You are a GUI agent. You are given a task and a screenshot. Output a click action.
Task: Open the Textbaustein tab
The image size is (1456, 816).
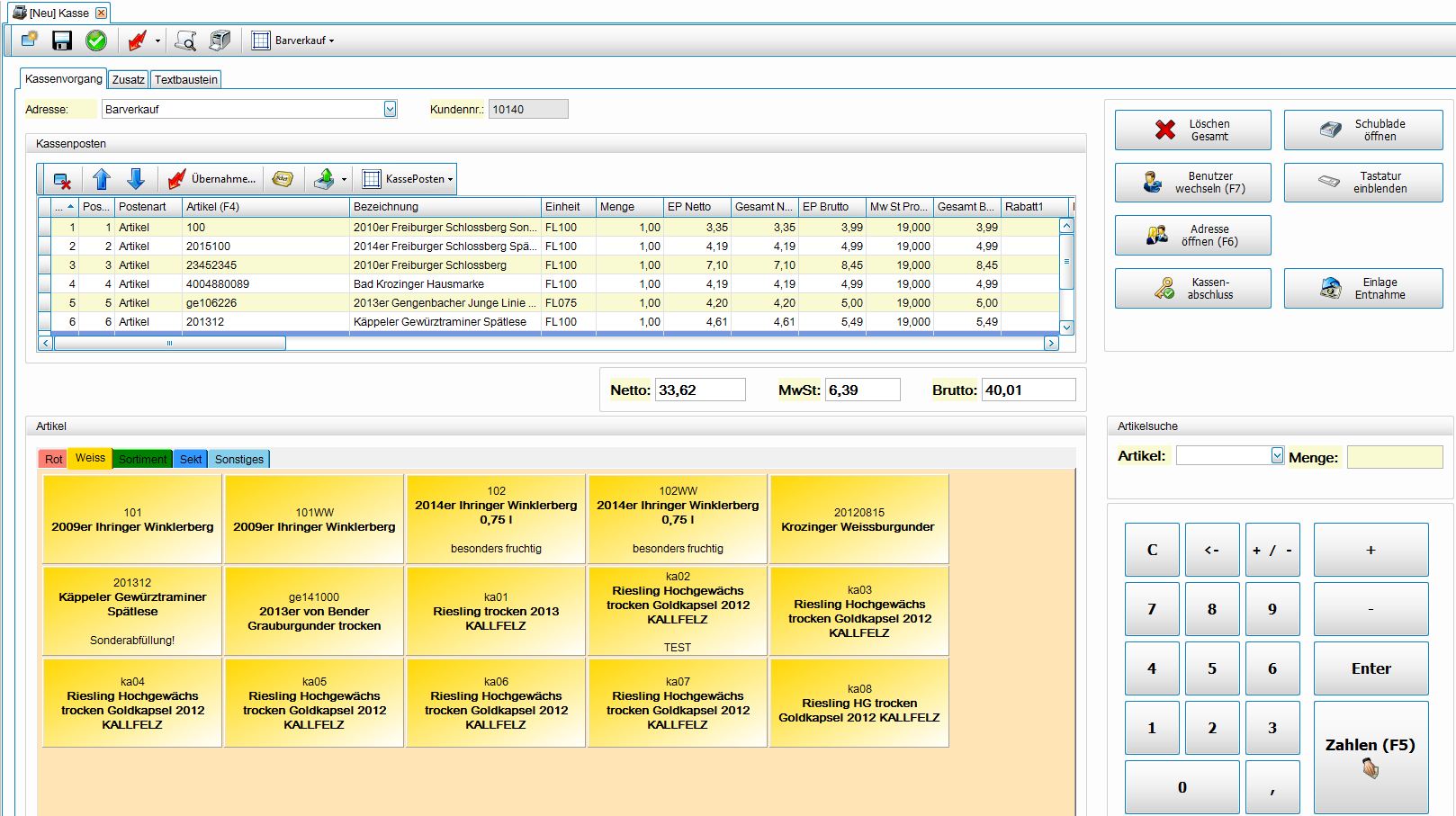[186, 80]
